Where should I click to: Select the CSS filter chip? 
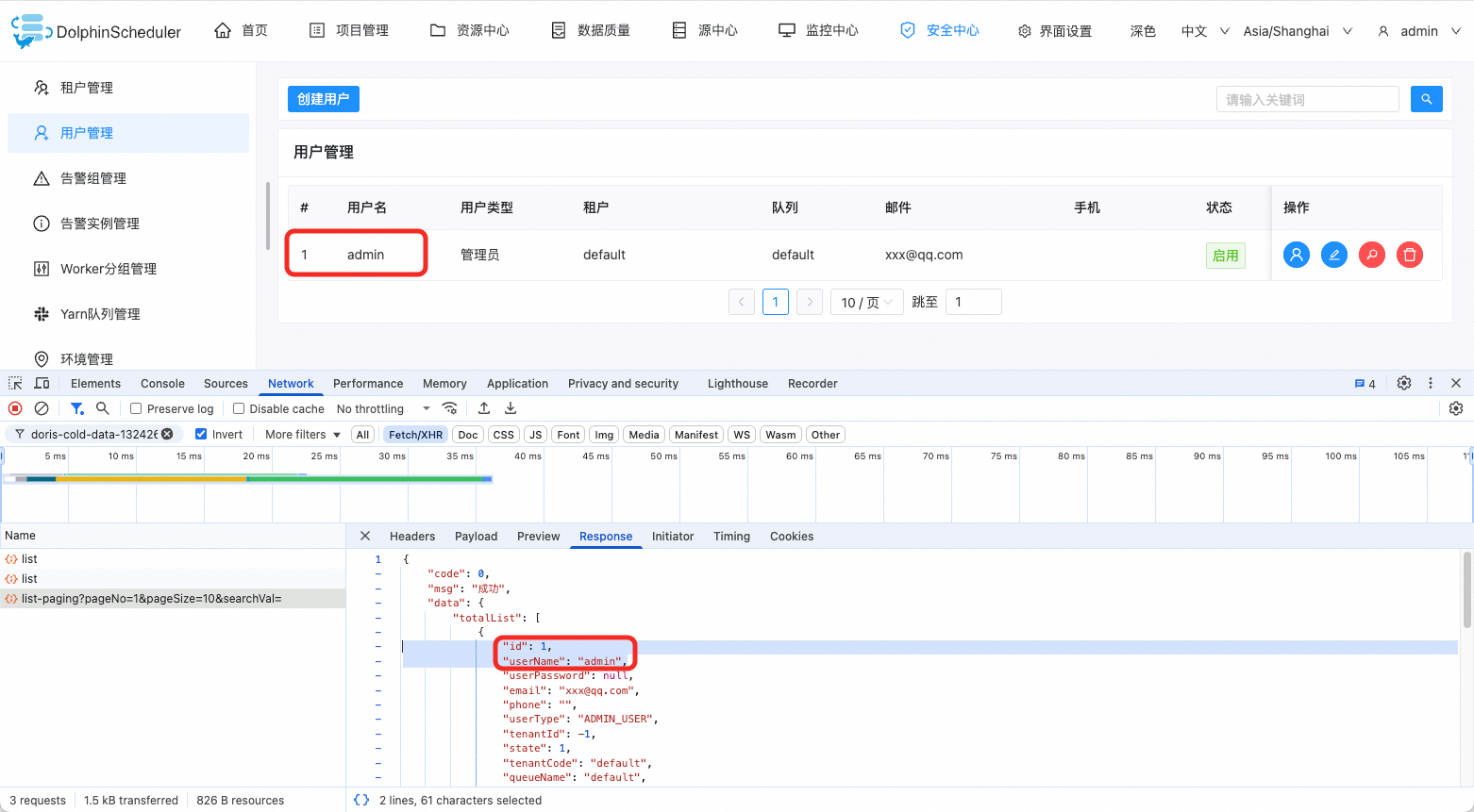point(504,435)
